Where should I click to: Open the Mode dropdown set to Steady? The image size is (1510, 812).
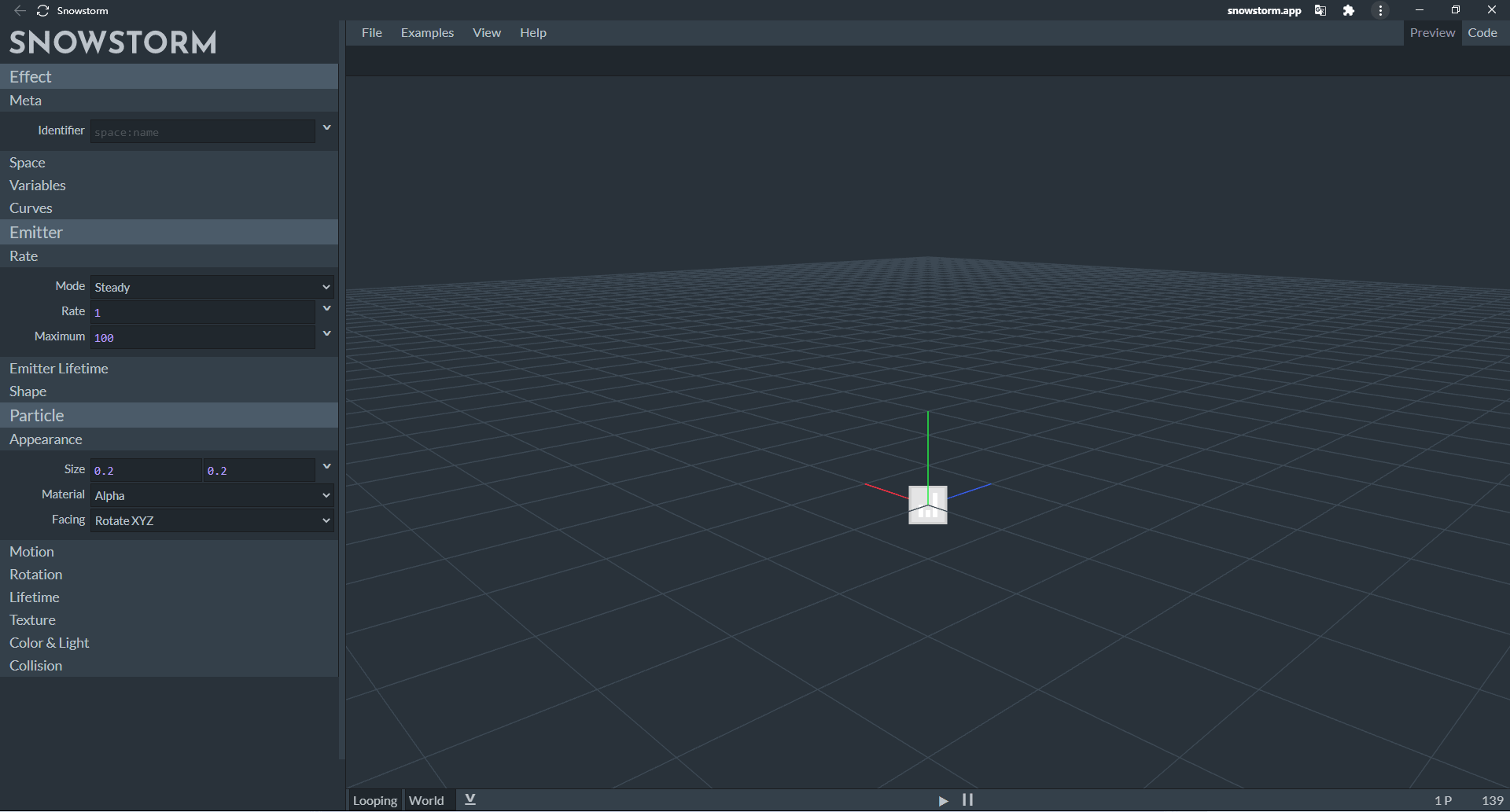pos(212,287)
